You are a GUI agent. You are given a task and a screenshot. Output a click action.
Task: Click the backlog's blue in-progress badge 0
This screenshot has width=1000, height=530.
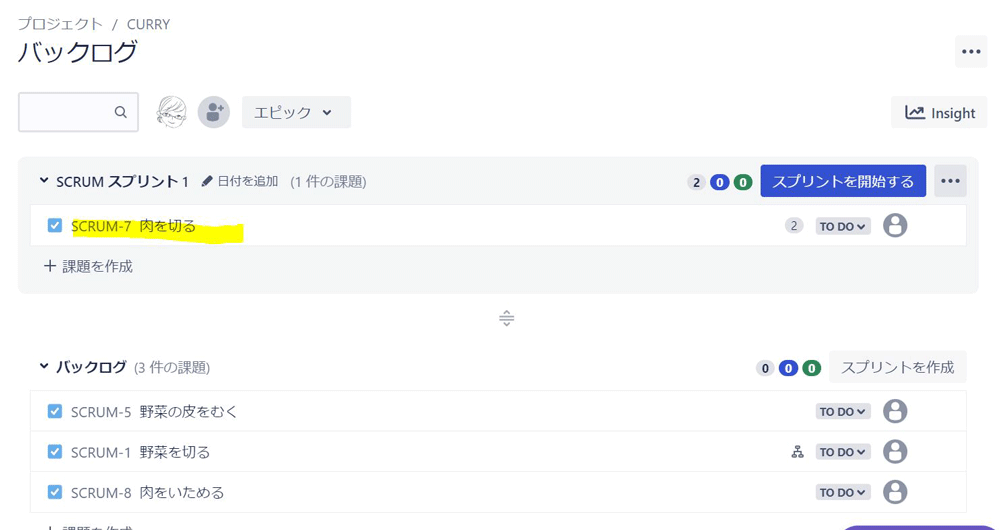pyautogui.click(x=788, y=369)
